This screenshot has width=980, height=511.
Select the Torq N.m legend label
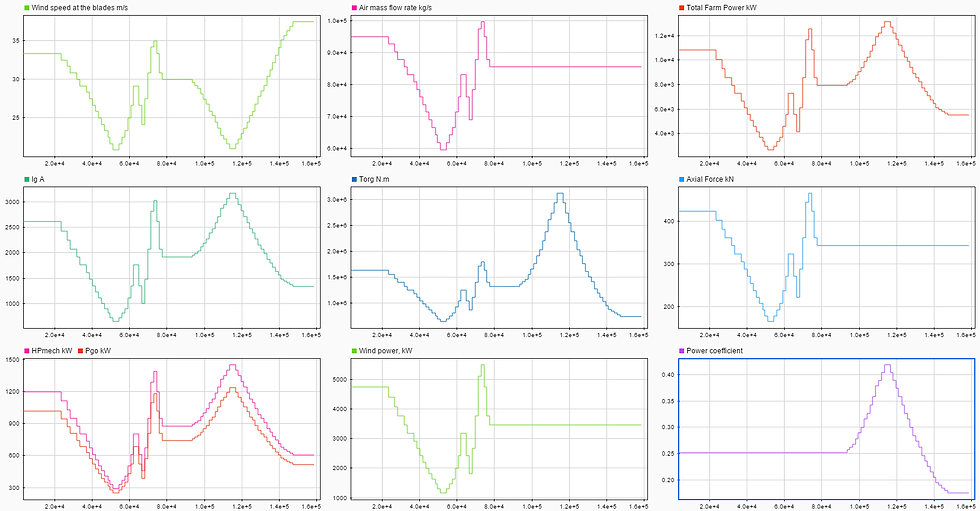coord(374,179)
